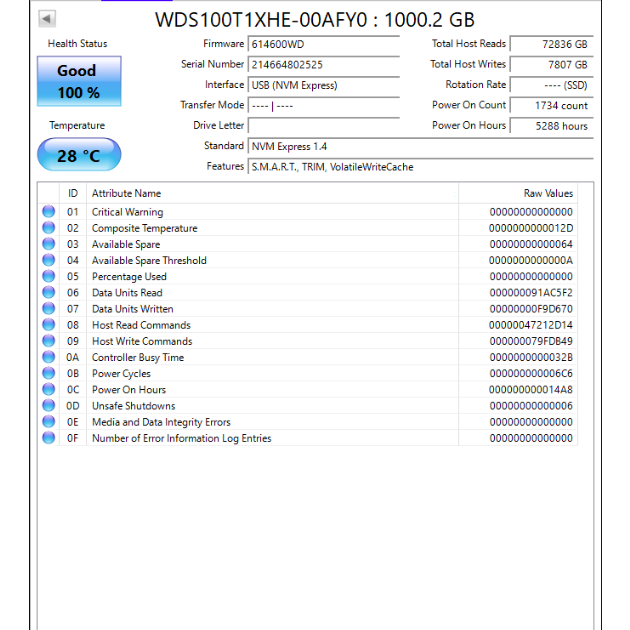Select the Power Cycles attribute name
Screen dimensions: 630x630
pos(121,373)
